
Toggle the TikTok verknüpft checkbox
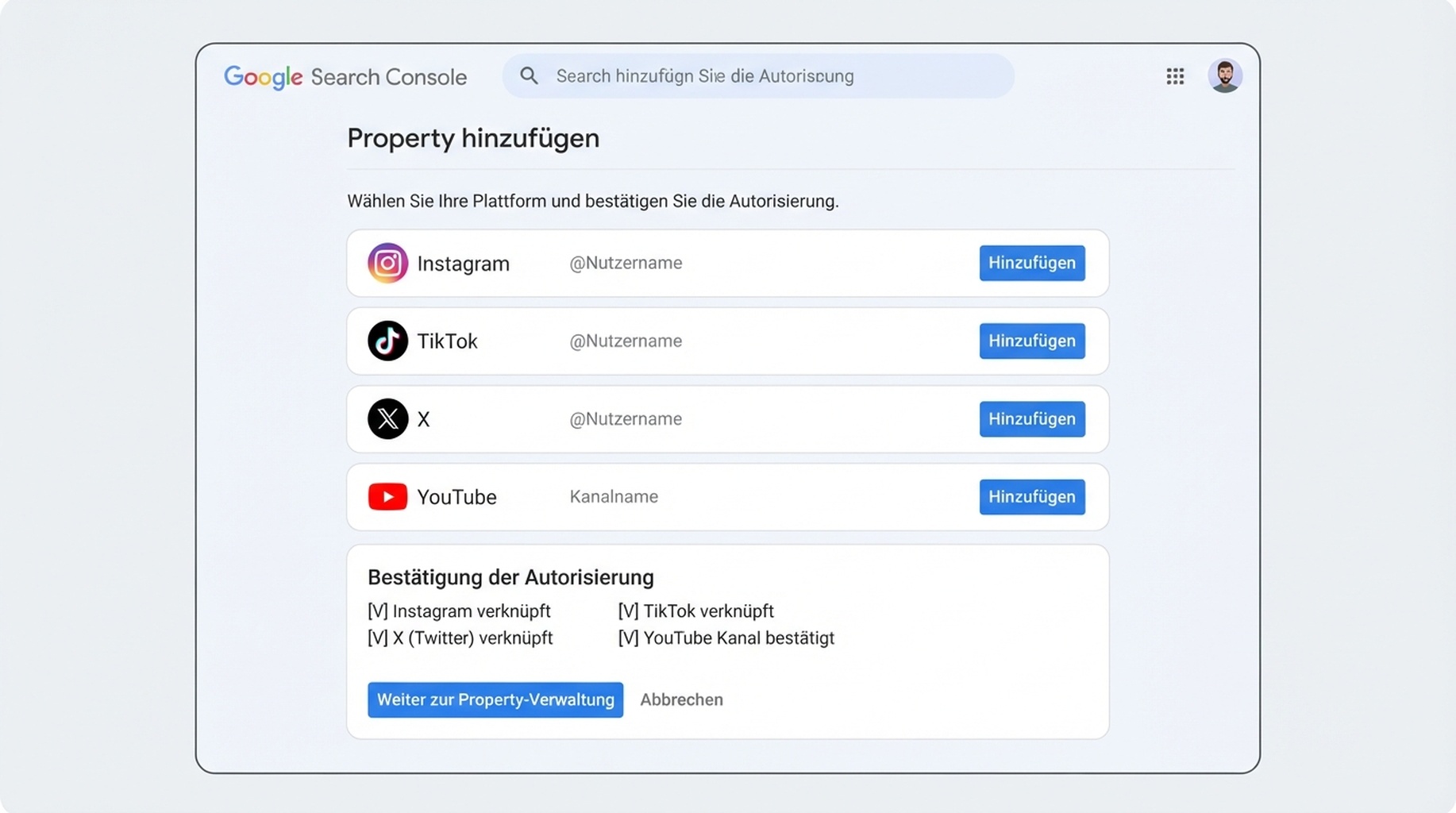pos(629,611)
